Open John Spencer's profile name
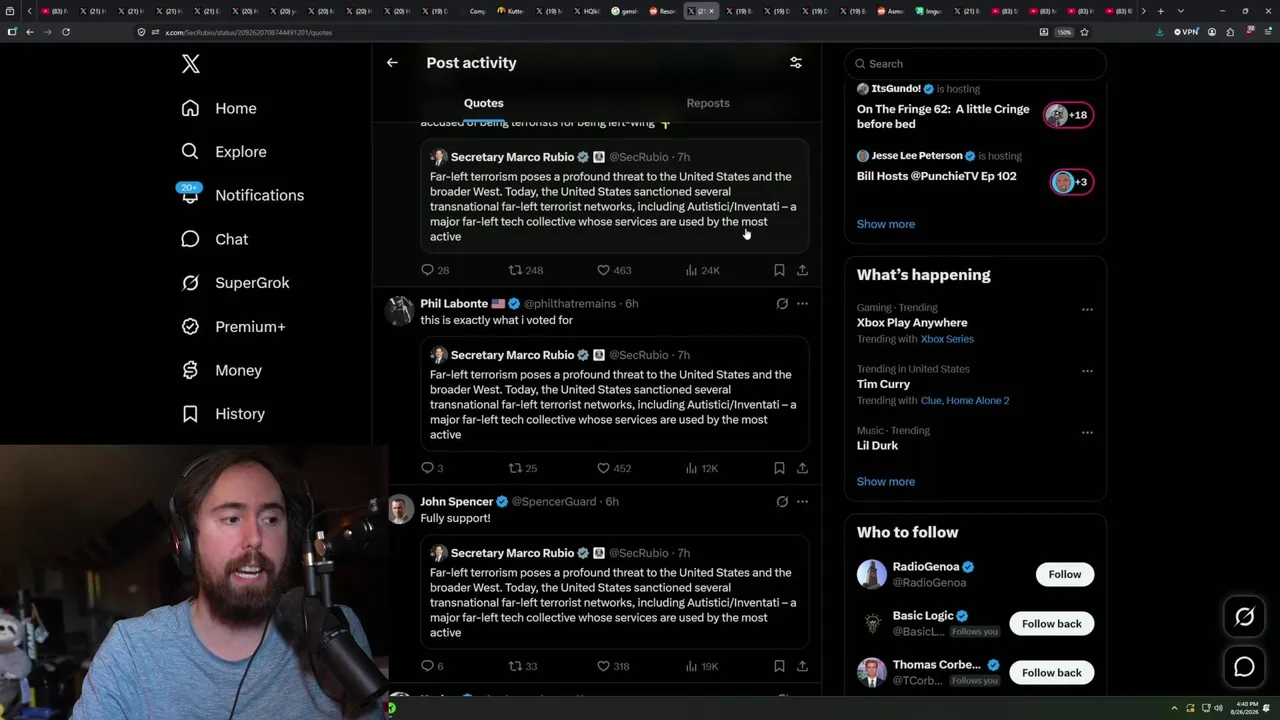Viewport: 1280px width, 720px height. tap(457, 502)
